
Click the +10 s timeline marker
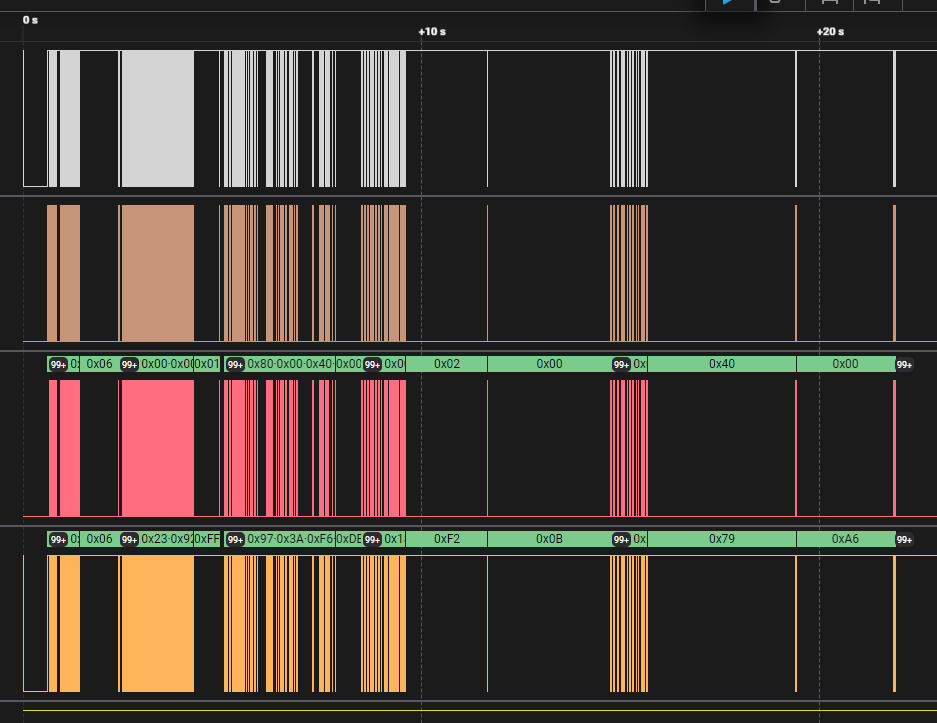click(x=432, y=32)
